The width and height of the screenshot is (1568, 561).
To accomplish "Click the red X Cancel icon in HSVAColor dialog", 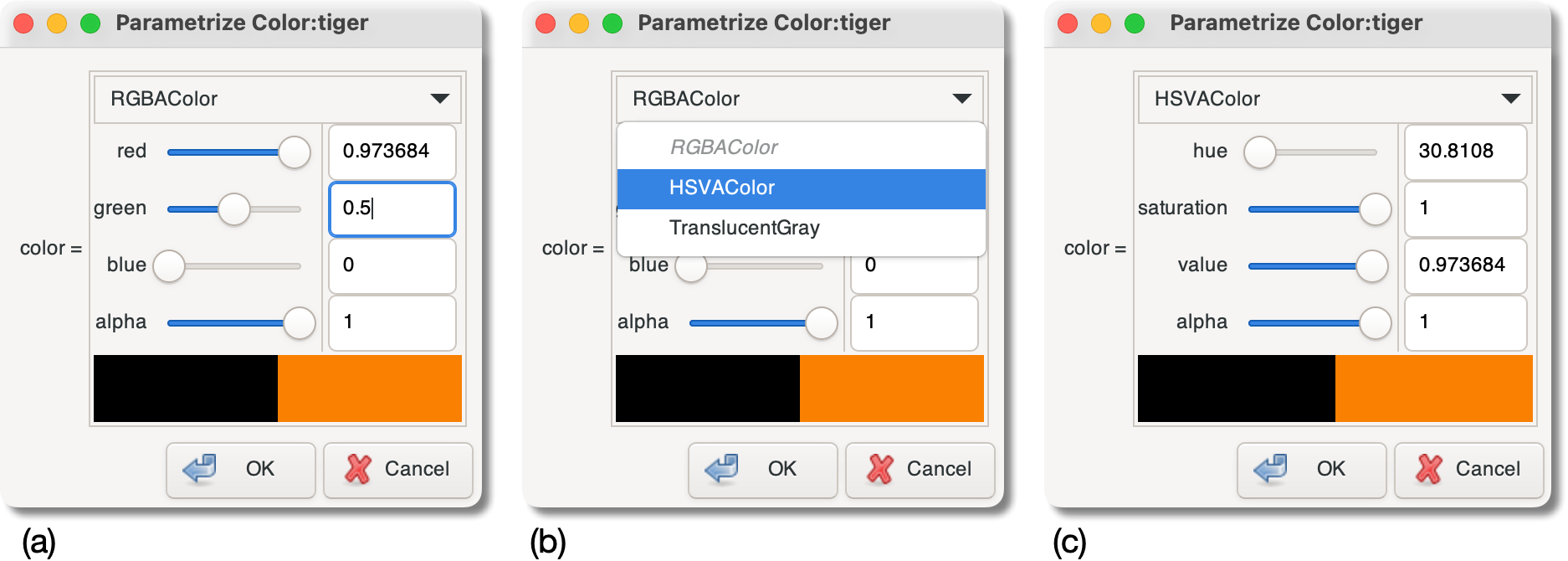I will (1430, 470).
